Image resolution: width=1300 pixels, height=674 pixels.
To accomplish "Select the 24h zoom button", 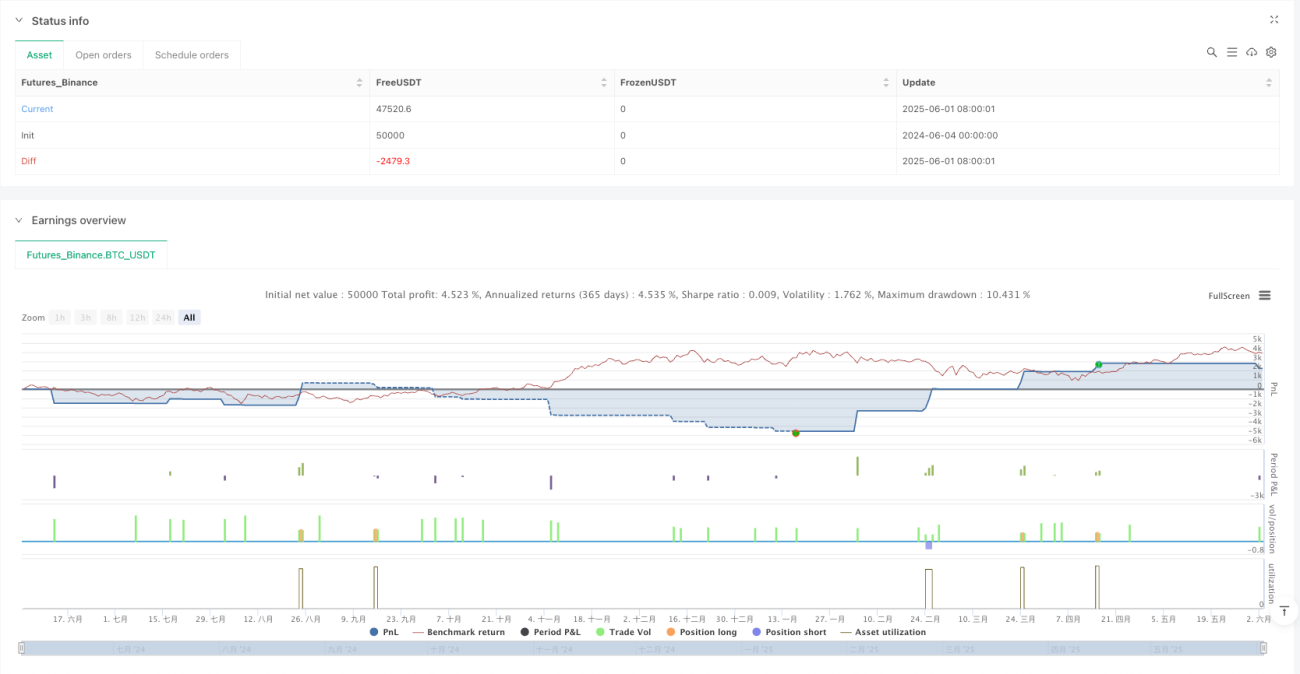I will point(163,317).
